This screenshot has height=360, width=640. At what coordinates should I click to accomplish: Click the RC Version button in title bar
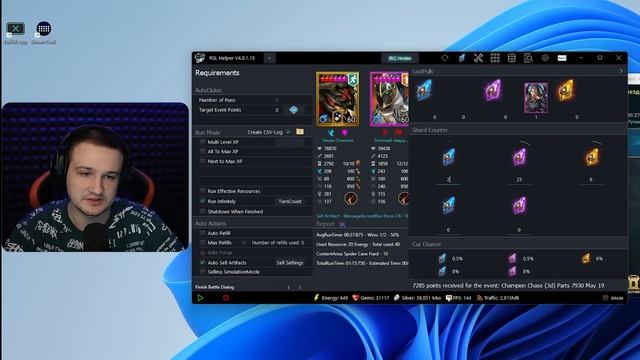[x=400, y=58]
